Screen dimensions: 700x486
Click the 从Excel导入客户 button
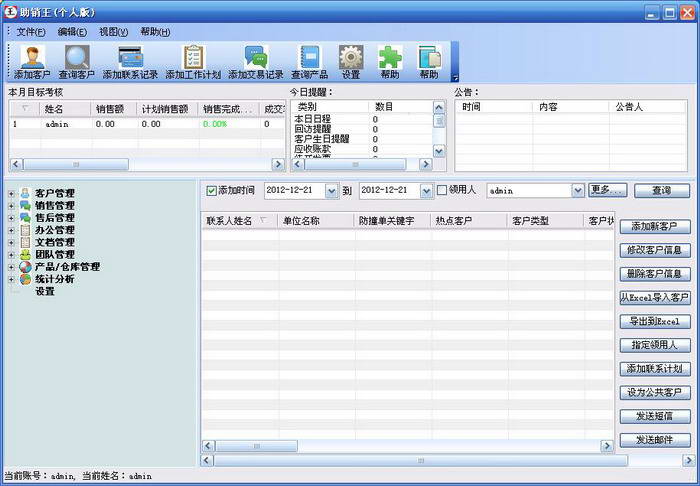[x=655, y=298]
